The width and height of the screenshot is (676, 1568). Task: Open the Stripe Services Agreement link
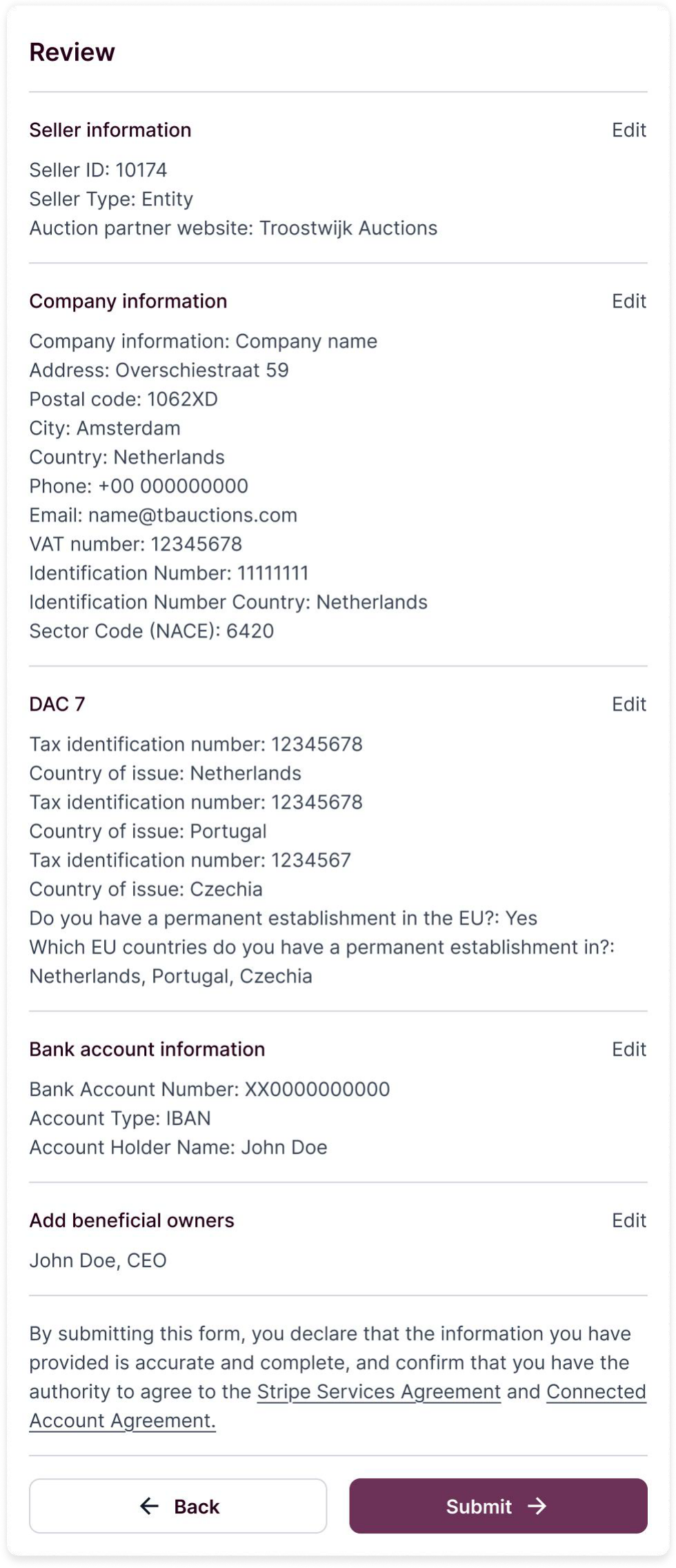(379, 1392)
